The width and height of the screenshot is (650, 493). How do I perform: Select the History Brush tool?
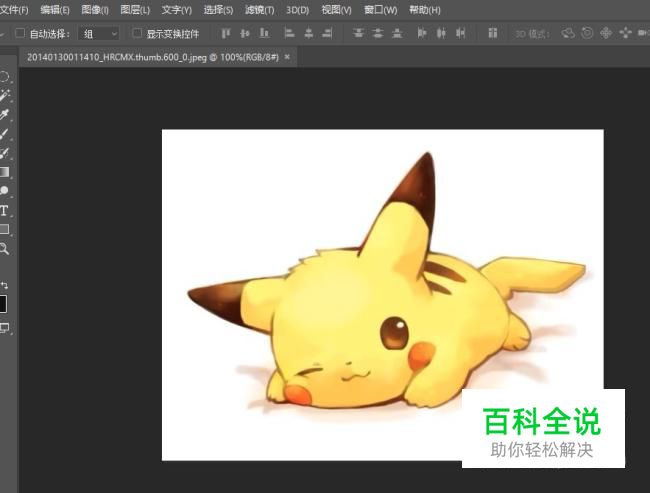4,153
